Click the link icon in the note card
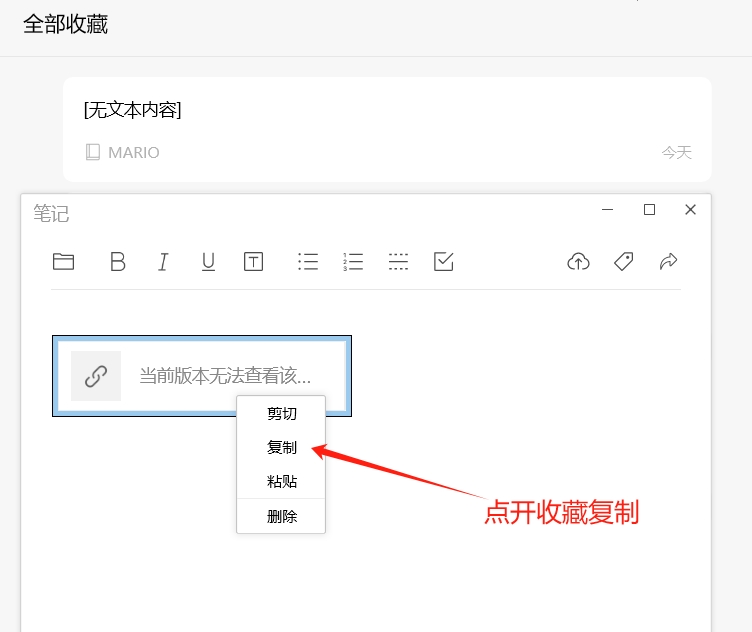 [x=96, y=376]
